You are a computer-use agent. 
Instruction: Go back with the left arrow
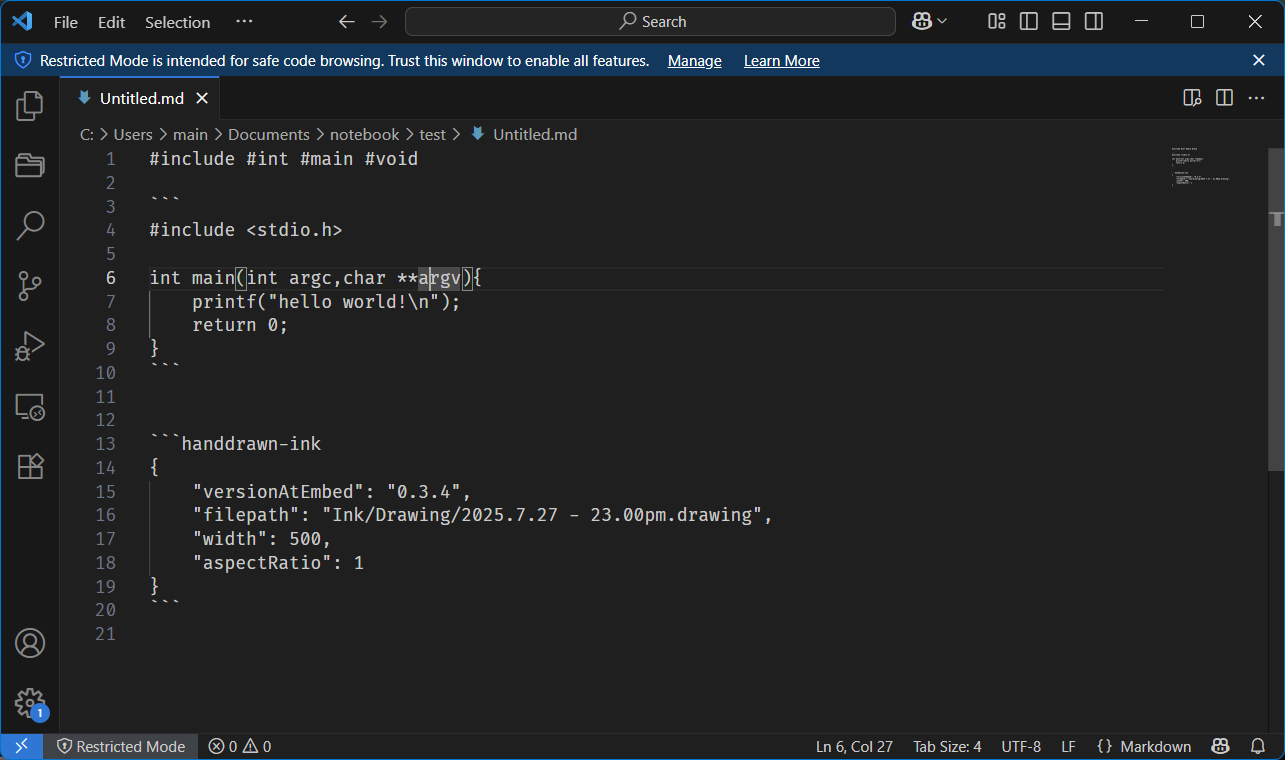point(346,21)
